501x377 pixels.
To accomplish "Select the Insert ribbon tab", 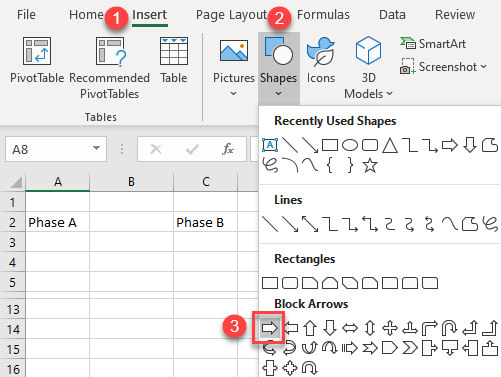I will pyautogui.click(x=149, y=15).
